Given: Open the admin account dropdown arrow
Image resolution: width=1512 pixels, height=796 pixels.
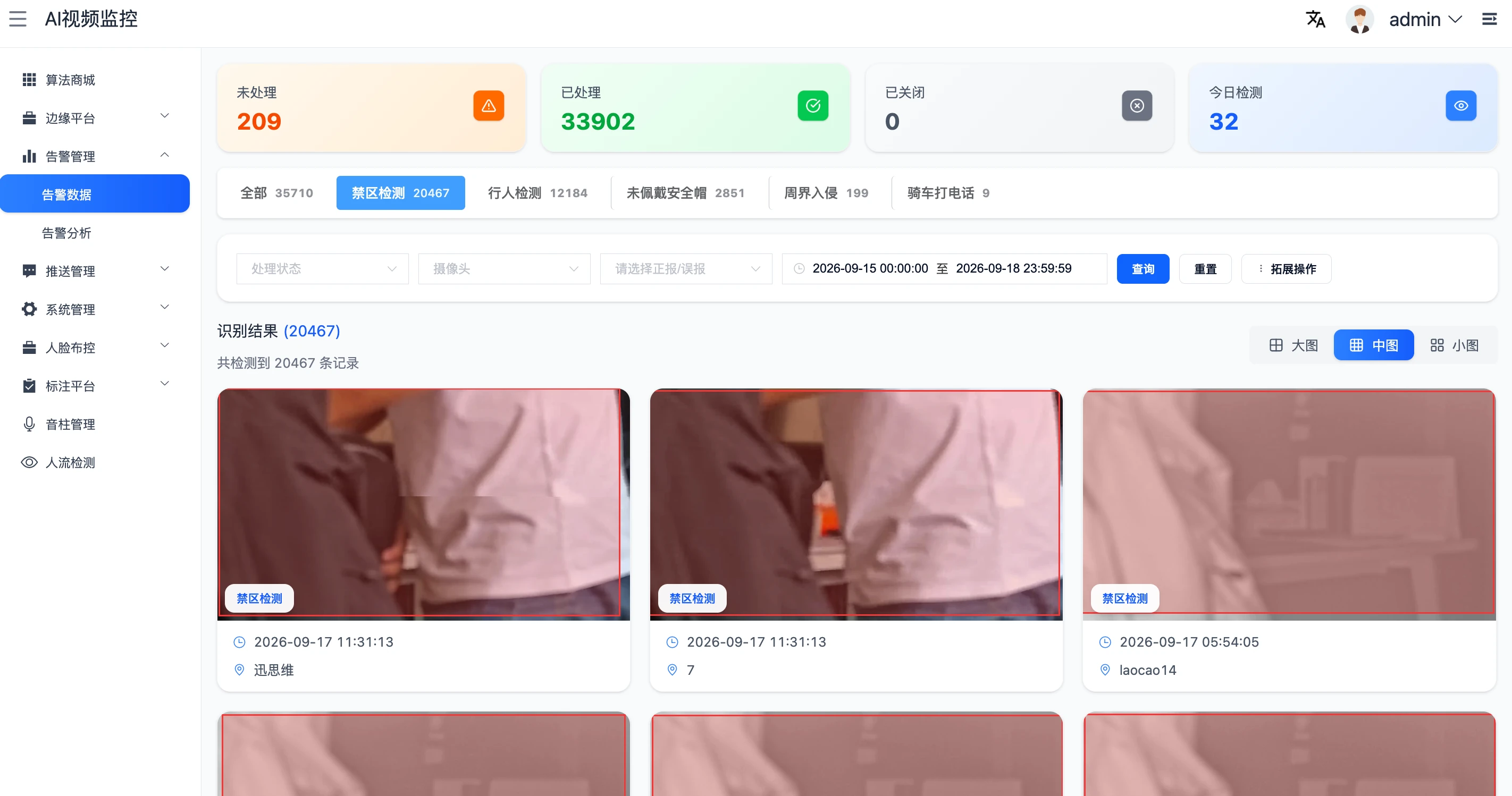Looking at the screenshot, I should coord(1454,19).
